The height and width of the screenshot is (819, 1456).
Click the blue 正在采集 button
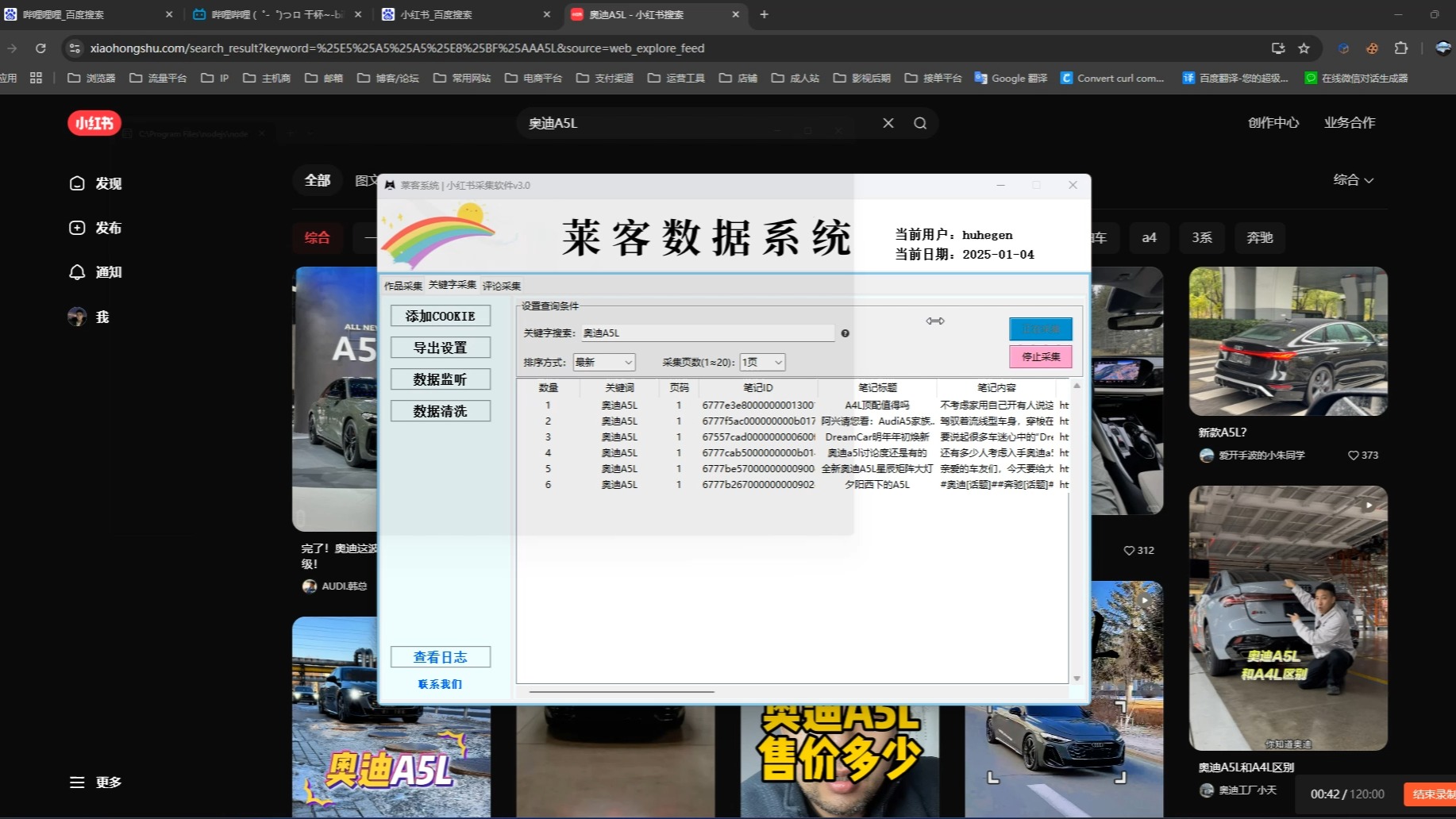click(x=1041, y=329)
